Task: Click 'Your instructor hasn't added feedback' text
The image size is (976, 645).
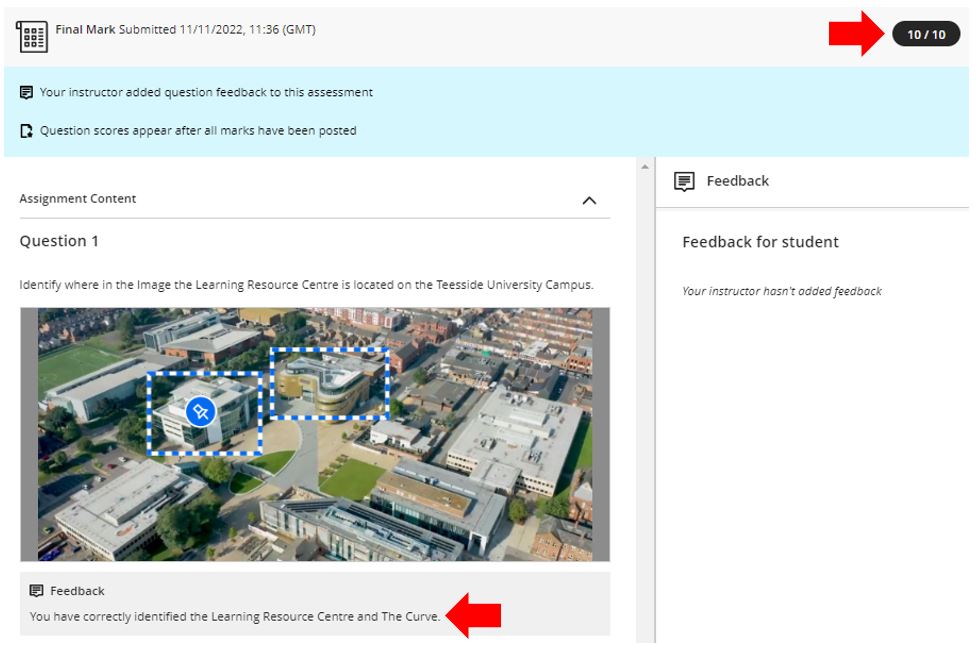Action: pos(782,291)
